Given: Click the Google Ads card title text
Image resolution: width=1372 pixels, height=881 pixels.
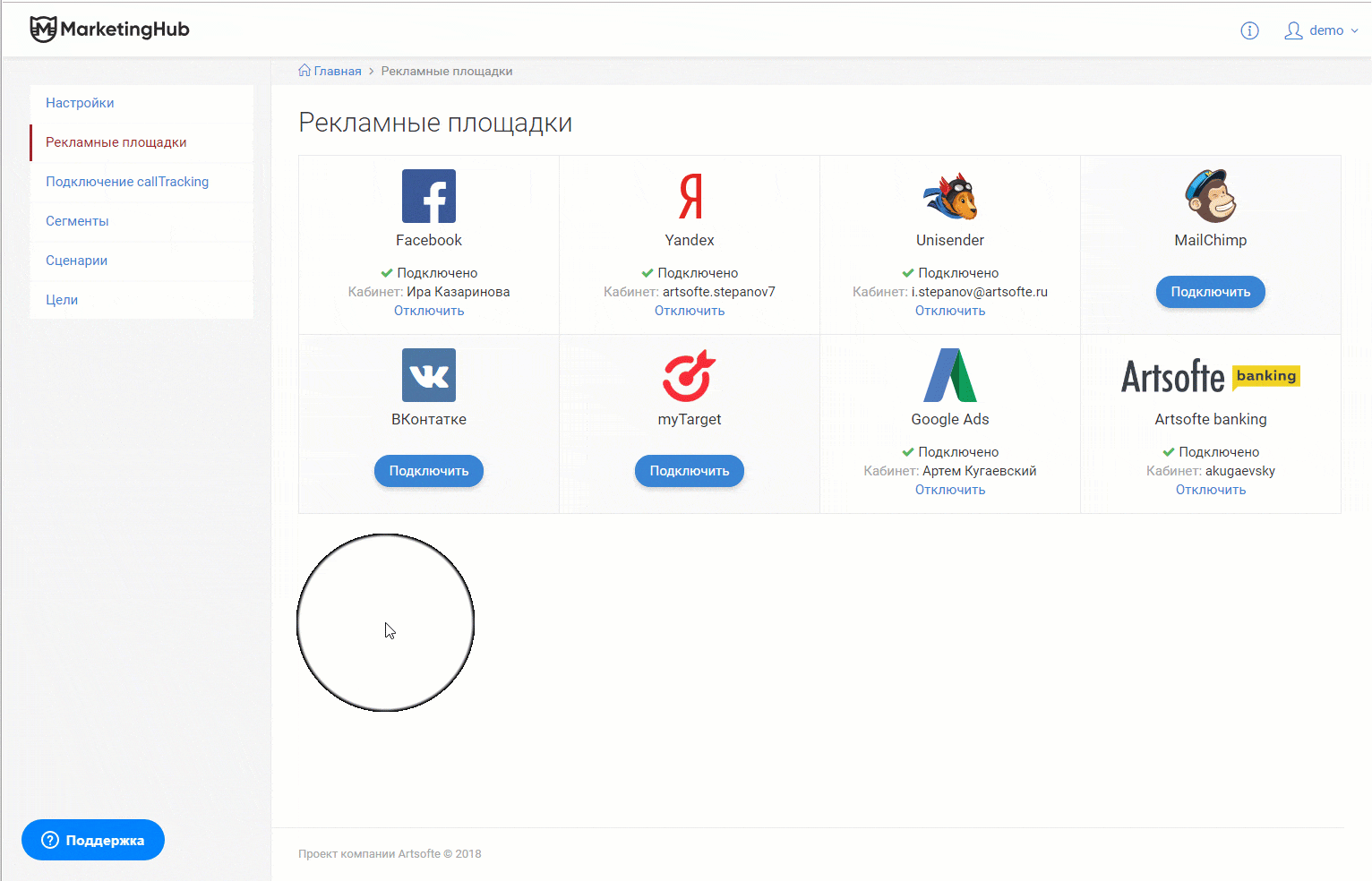Looking at the screenshot, I should (950, 419).
